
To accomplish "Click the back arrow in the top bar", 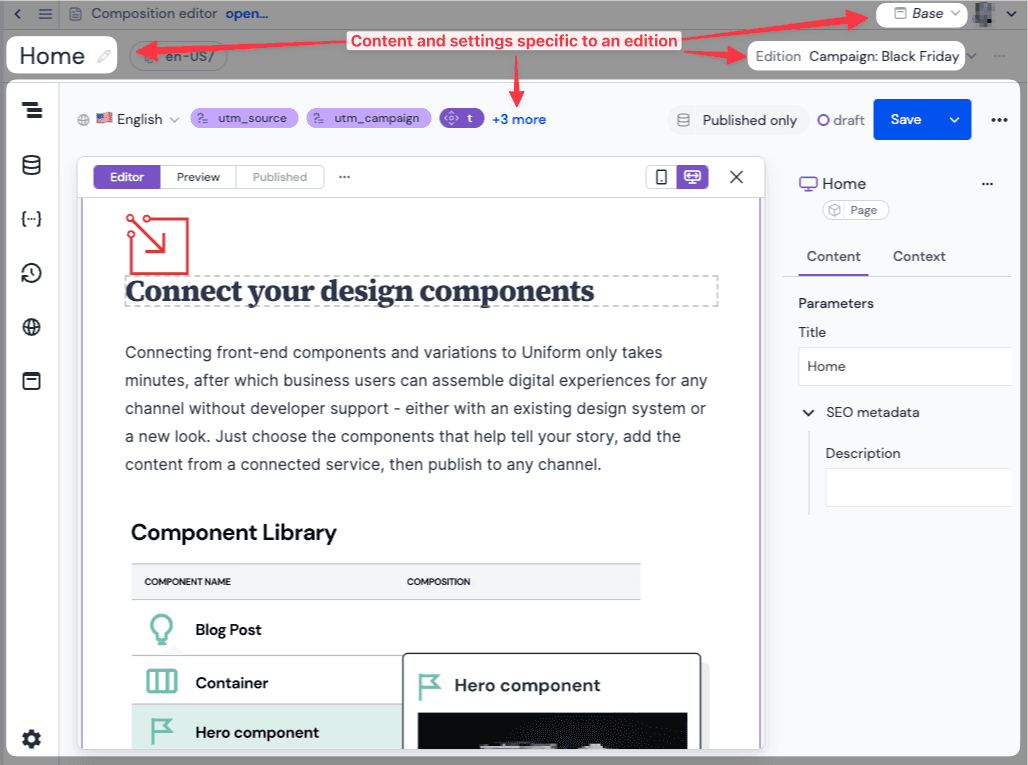I will coord(18,14).
